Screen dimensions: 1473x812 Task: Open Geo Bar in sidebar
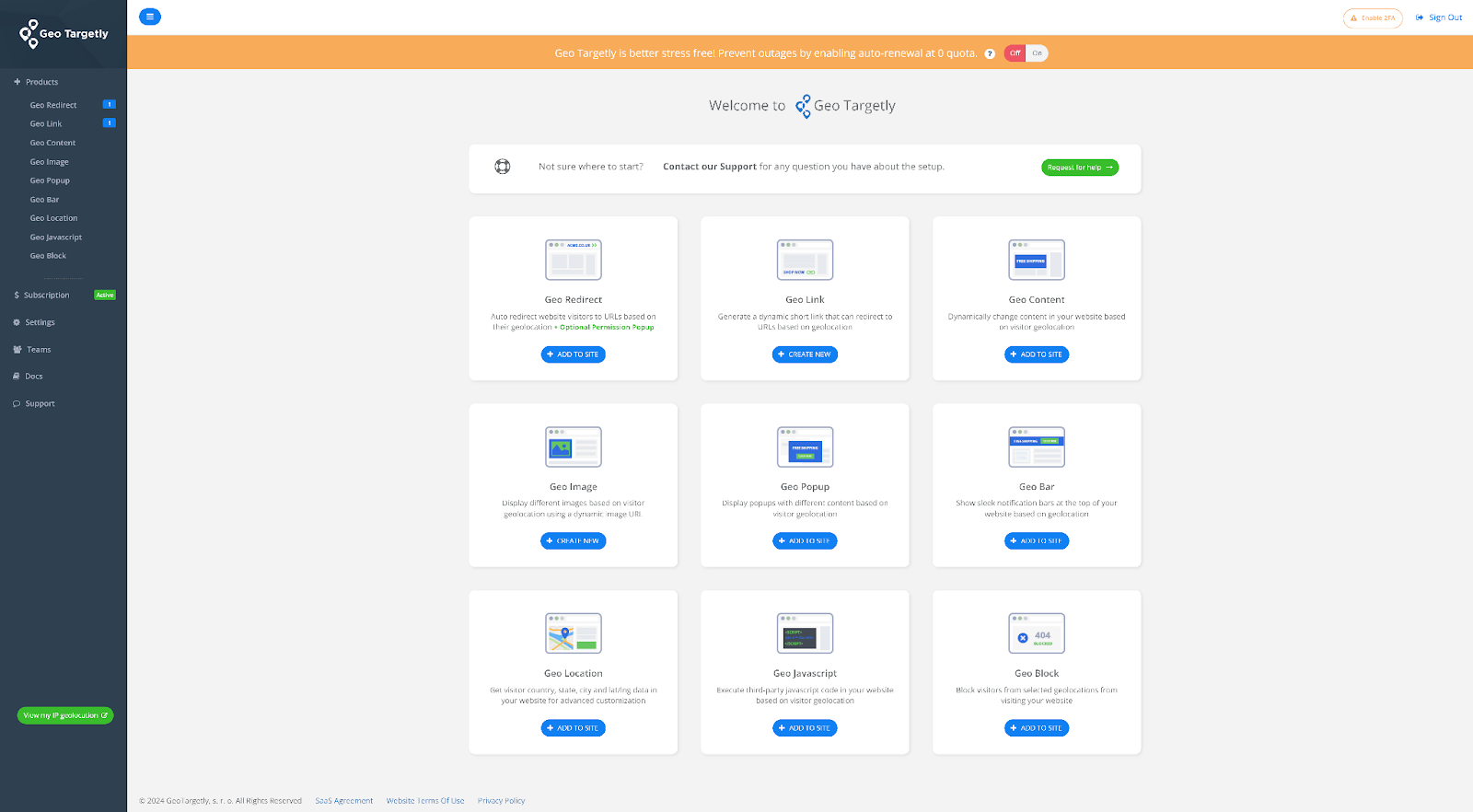coord(44,199)
